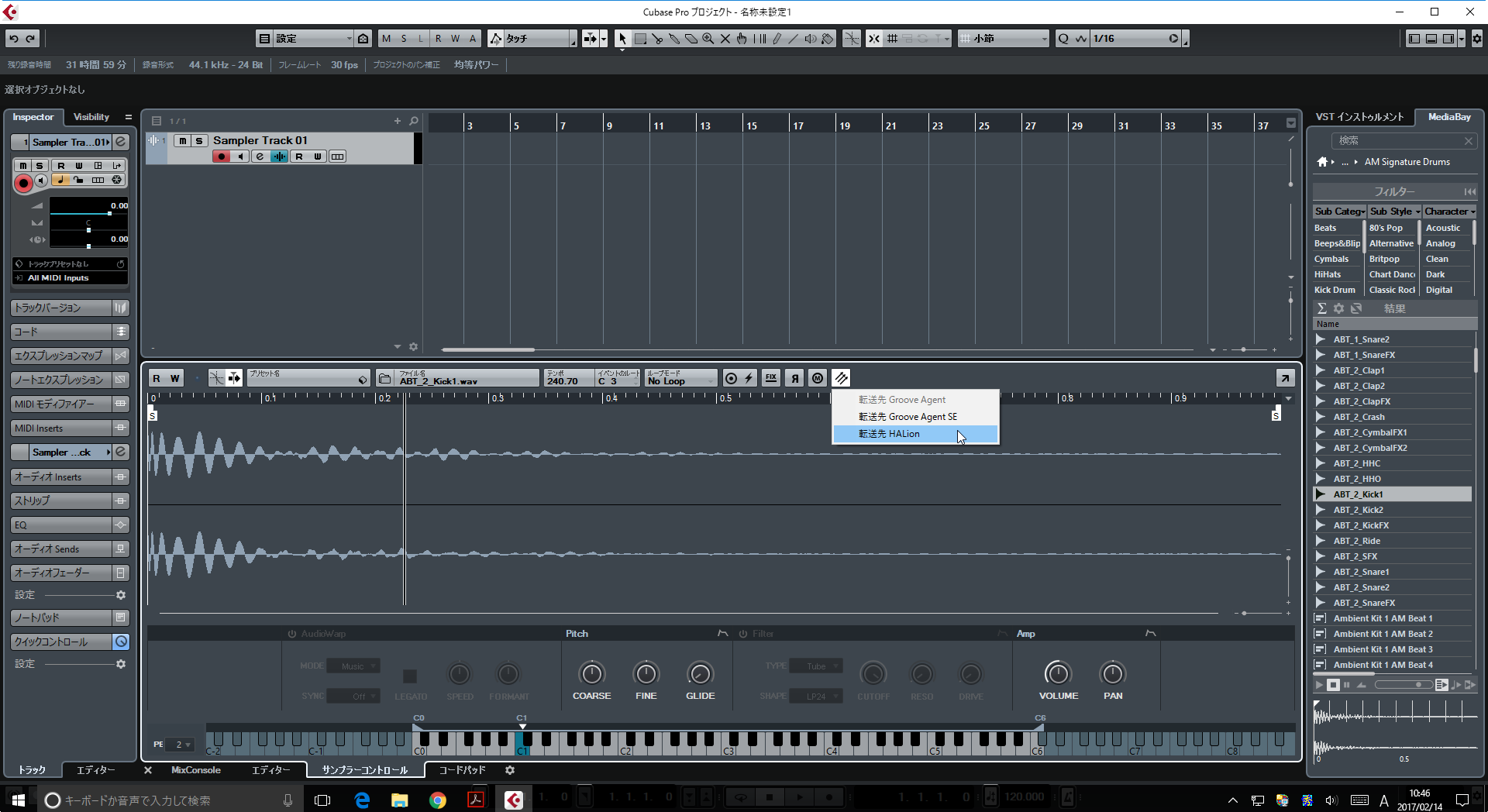This screenshot has height=812, width=1488.
Task: Click the Monophonic mode M icon
Action: pyautogui.click(x=818, y=378)
